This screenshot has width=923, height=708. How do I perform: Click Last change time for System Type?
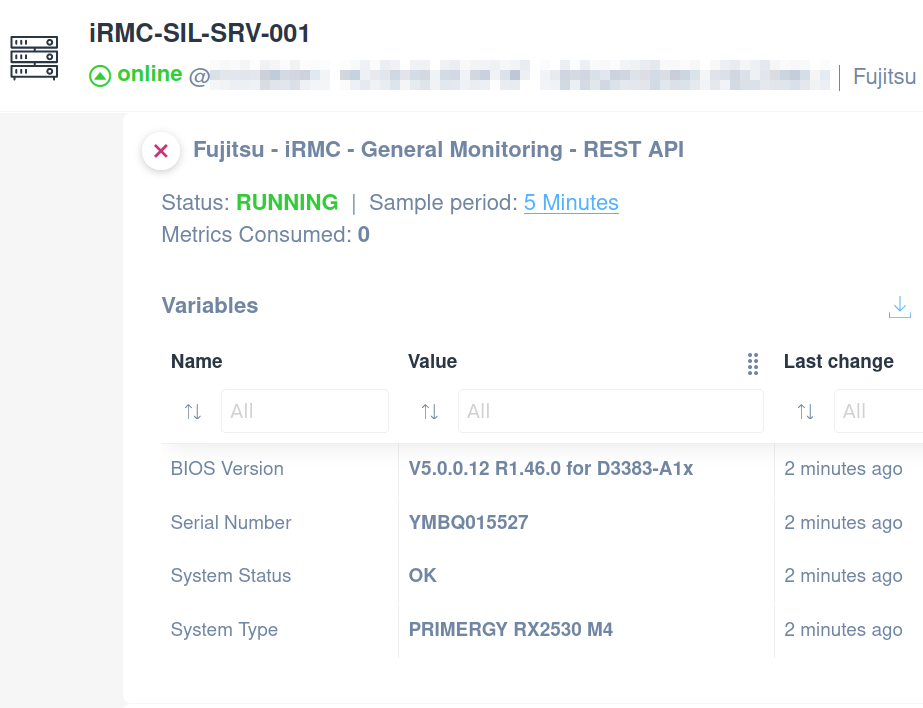pyautogui.click(x=844, y=630)
